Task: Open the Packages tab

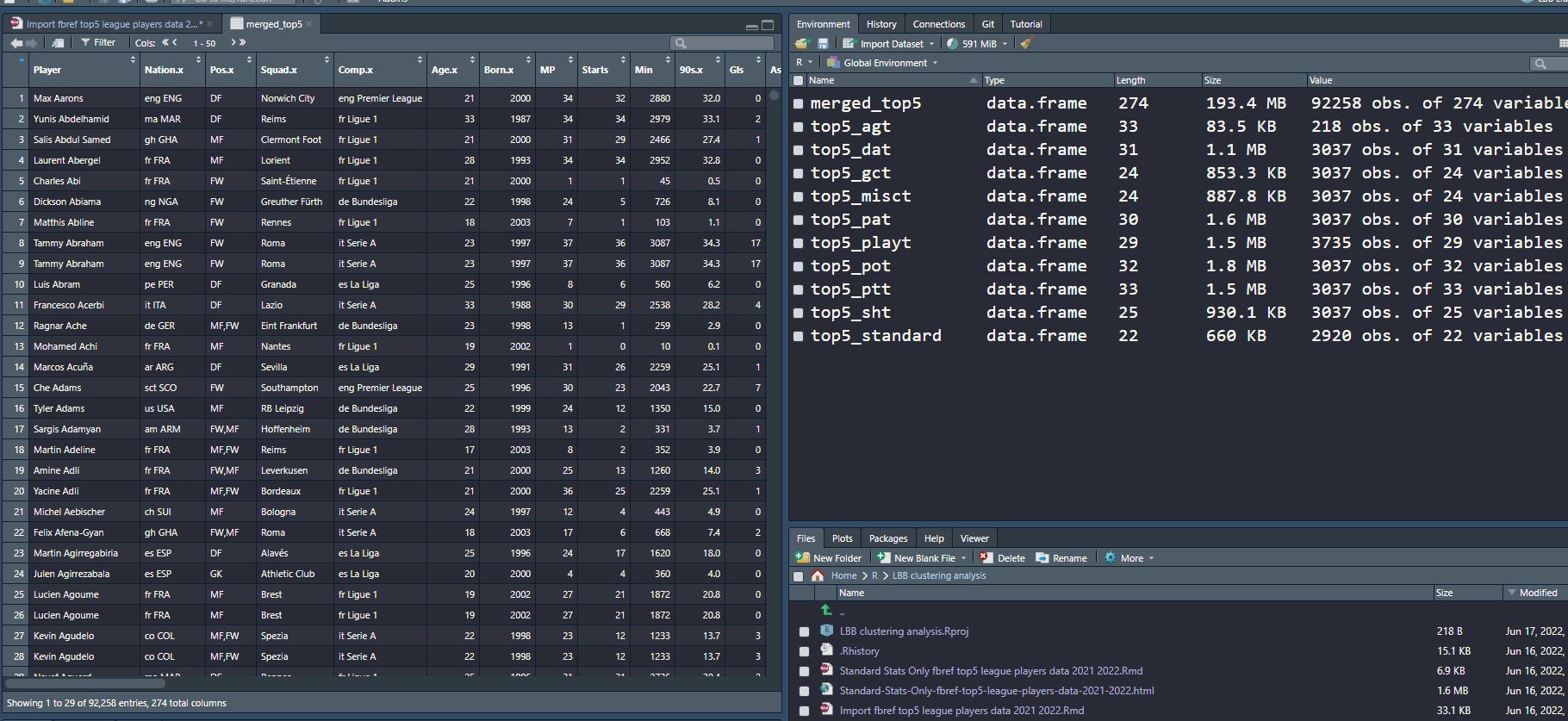Action: 888,538
